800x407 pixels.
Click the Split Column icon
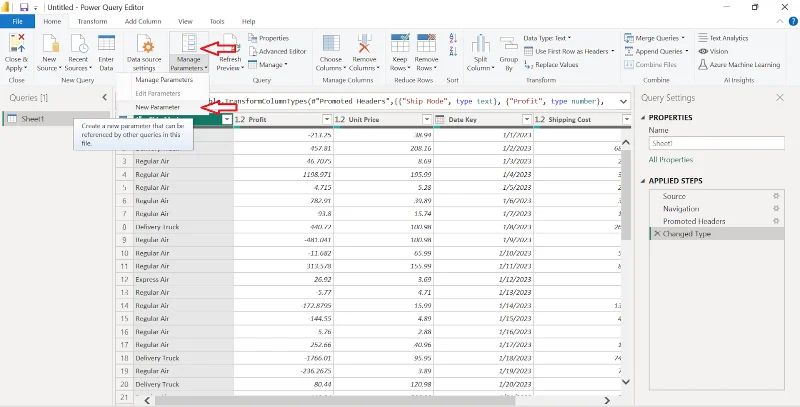coord(481,44)
